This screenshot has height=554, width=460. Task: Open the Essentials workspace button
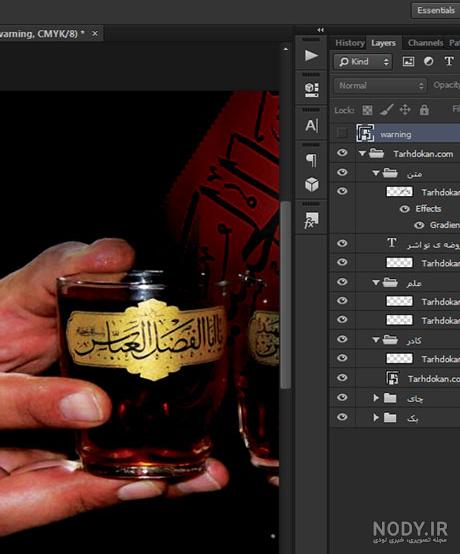coord(436,10)
